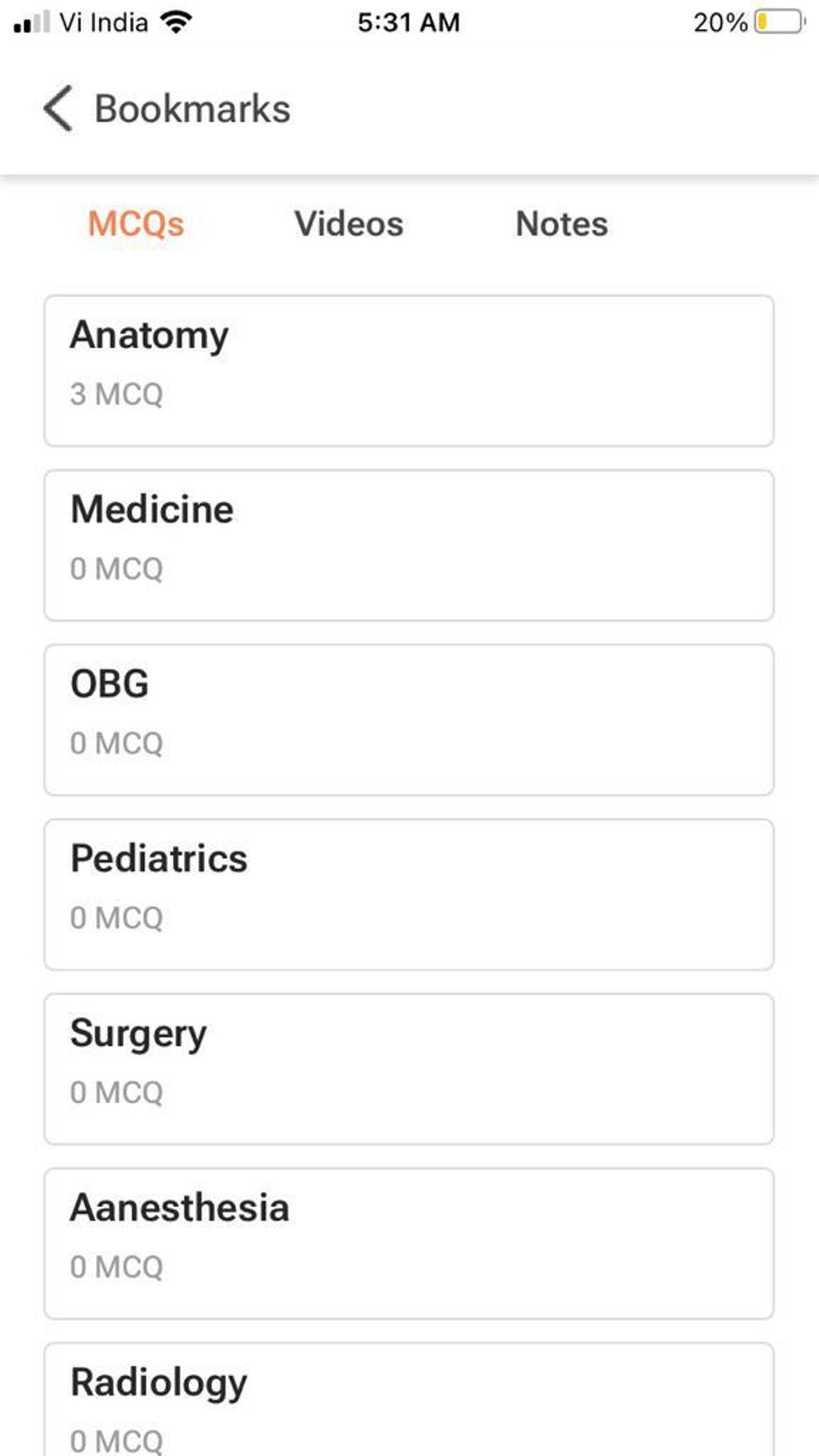
Task: Open the Radiology subject card
Action: 409,1400
